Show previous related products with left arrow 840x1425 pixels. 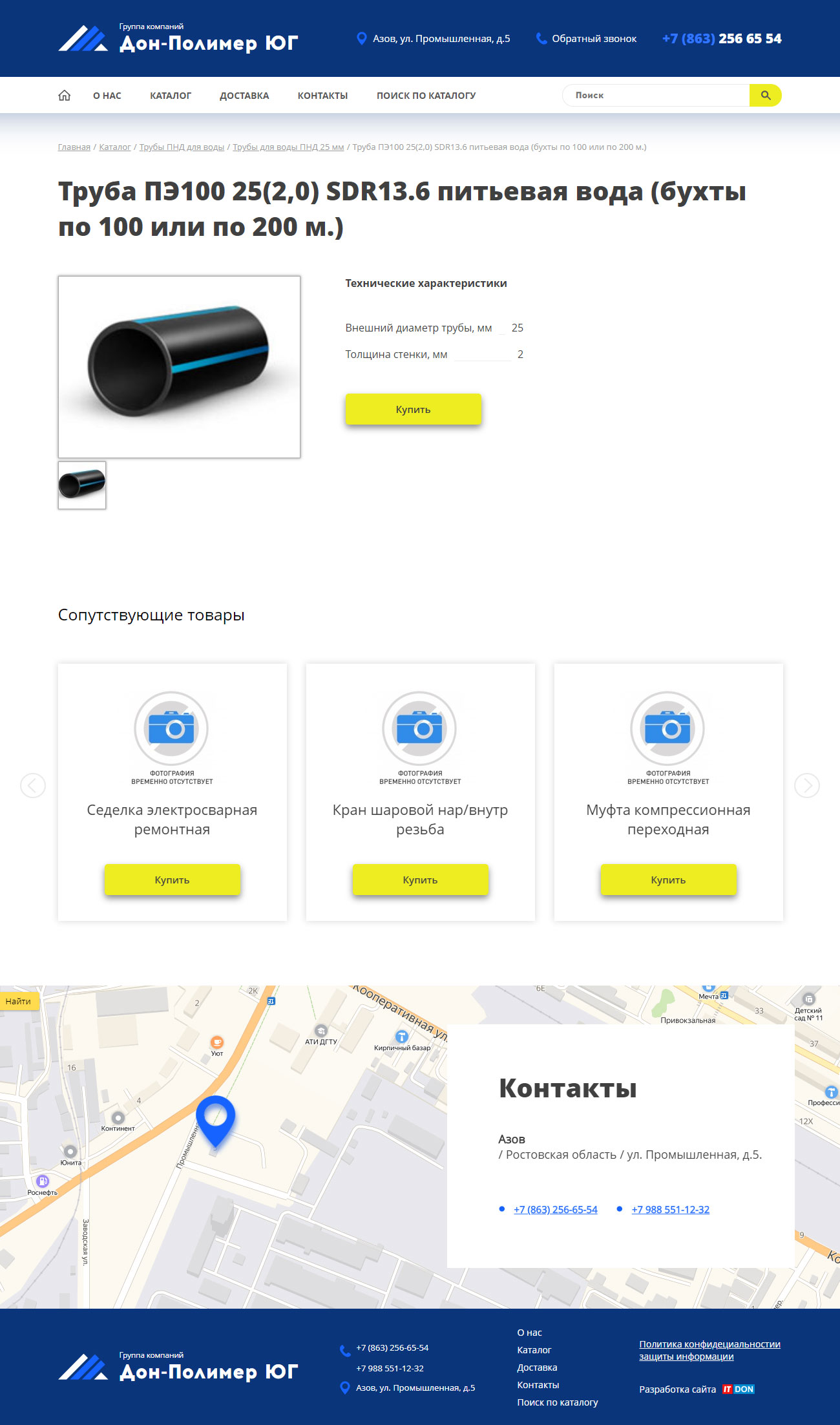pyautogui.click(x=33, y=785)
